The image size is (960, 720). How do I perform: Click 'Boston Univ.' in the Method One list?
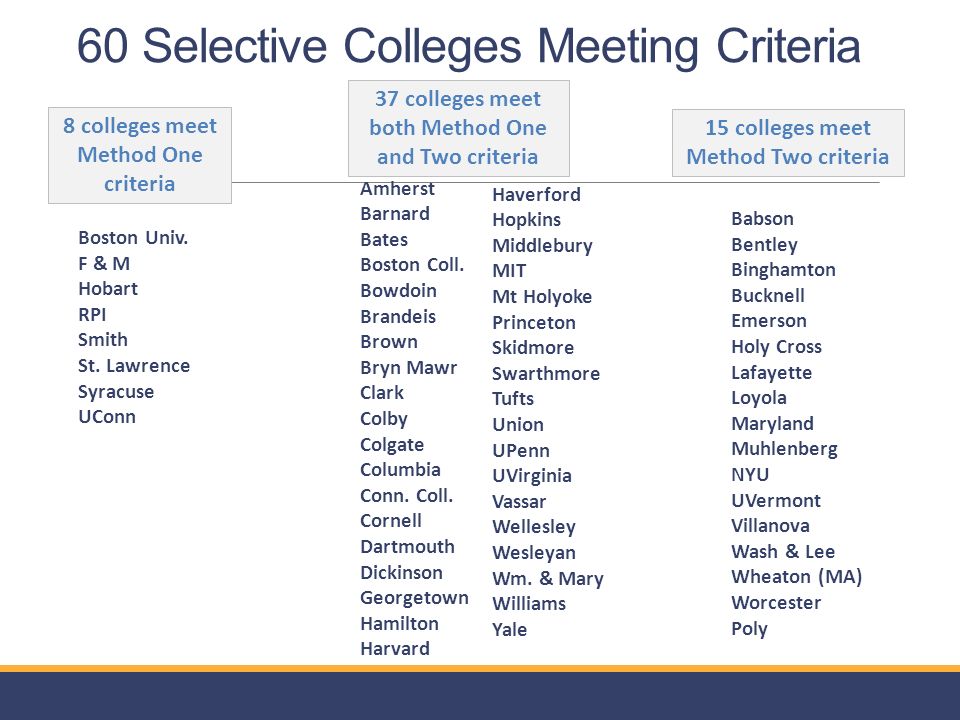133,238
